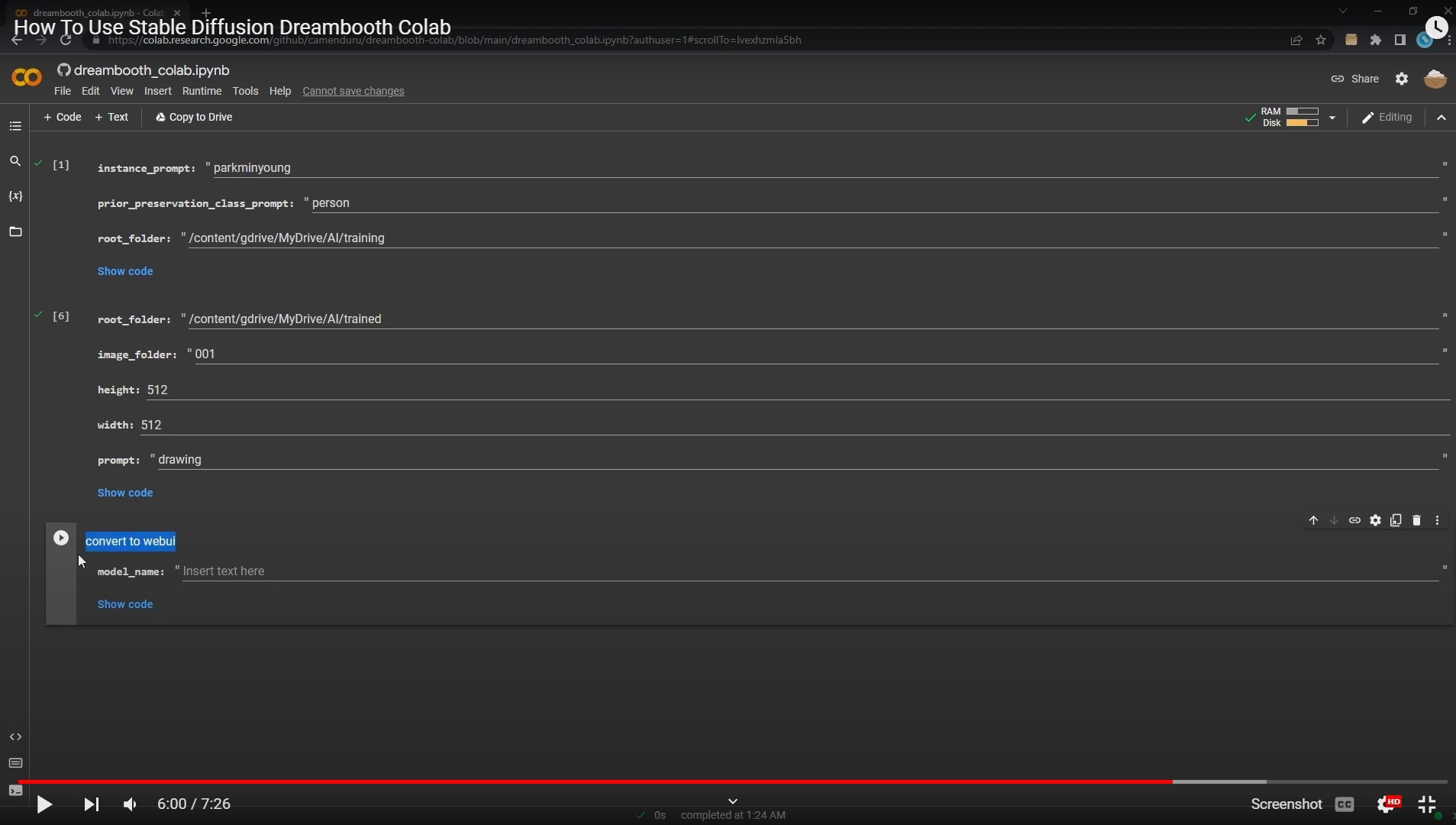Screen dimensions: 1456x825
Task: Open a new browser tab
Action: 205,12
